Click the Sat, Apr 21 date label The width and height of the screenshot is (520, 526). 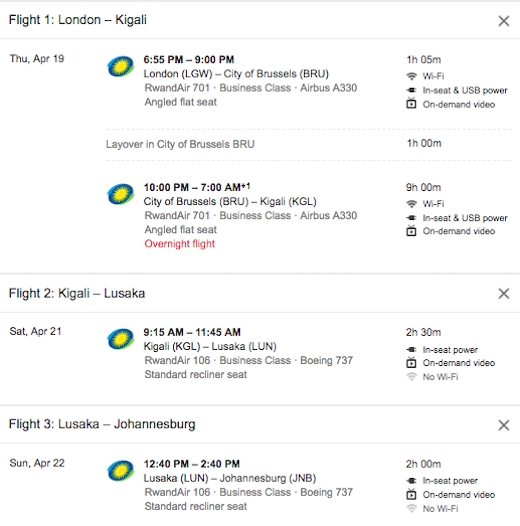pos(36,331)
